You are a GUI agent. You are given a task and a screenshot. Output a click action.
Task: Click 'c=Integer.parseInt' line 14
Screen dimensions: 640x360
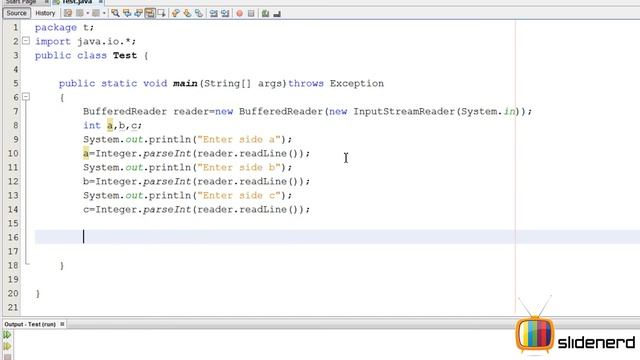(x=137, y=209)
